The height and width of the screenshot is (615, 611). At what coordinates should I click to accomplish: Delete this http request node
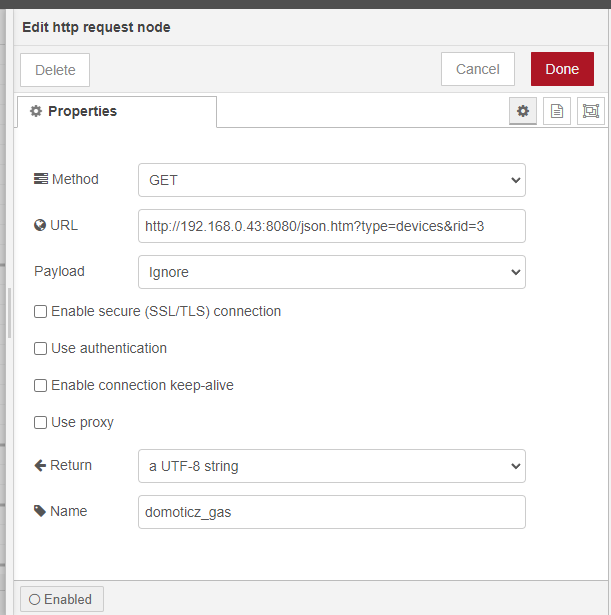tap(55, 70)
